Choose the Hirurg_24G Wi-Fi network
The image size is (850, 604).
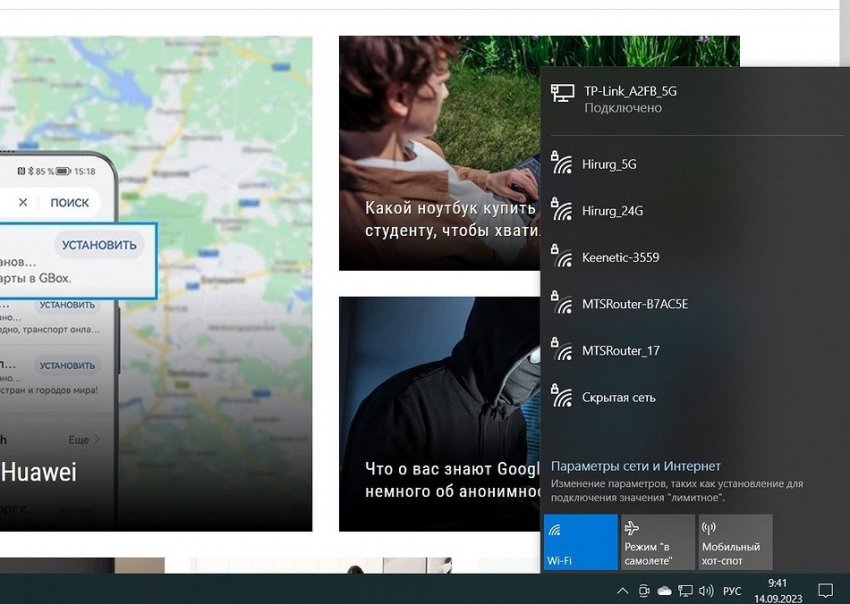pos(612,211)
